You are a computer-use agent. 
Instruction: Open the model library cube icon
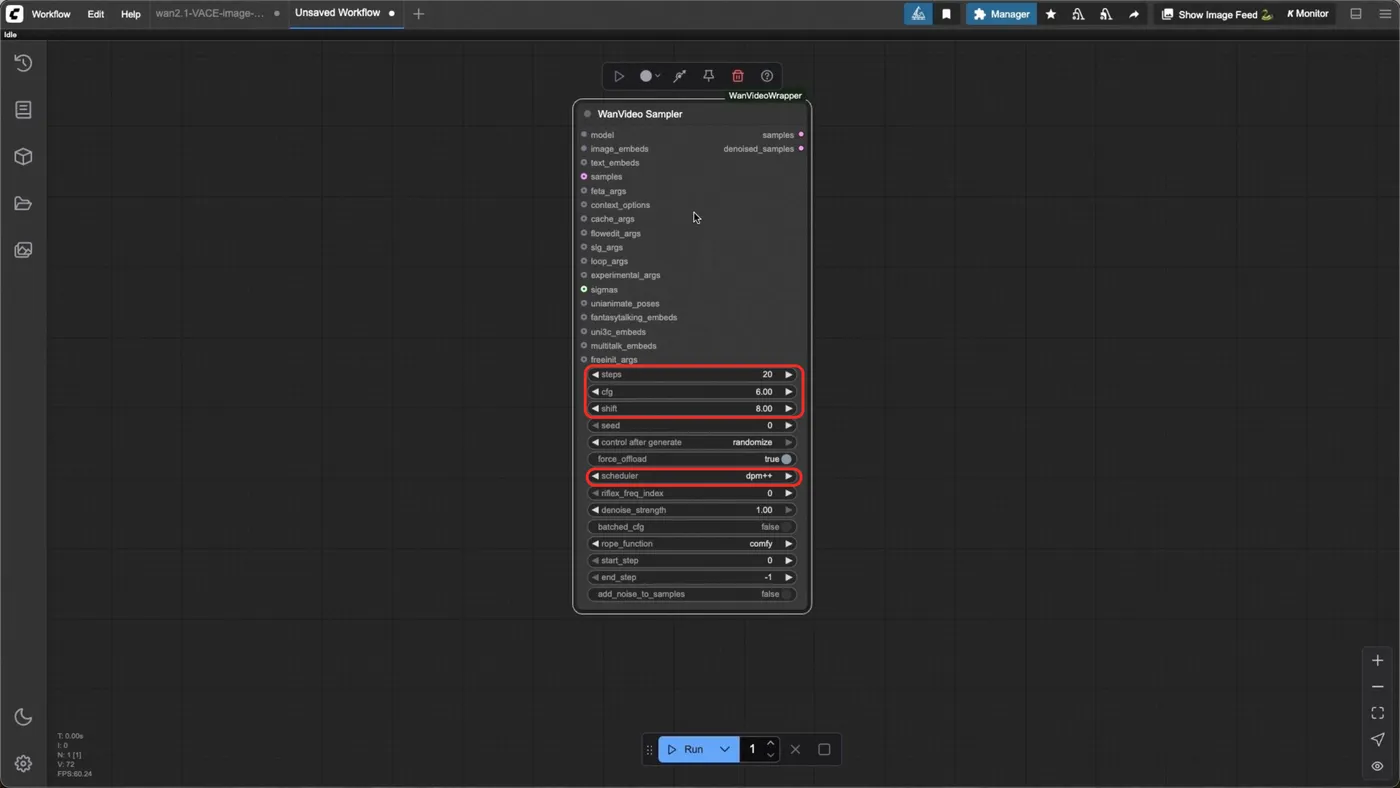(23, 157)
